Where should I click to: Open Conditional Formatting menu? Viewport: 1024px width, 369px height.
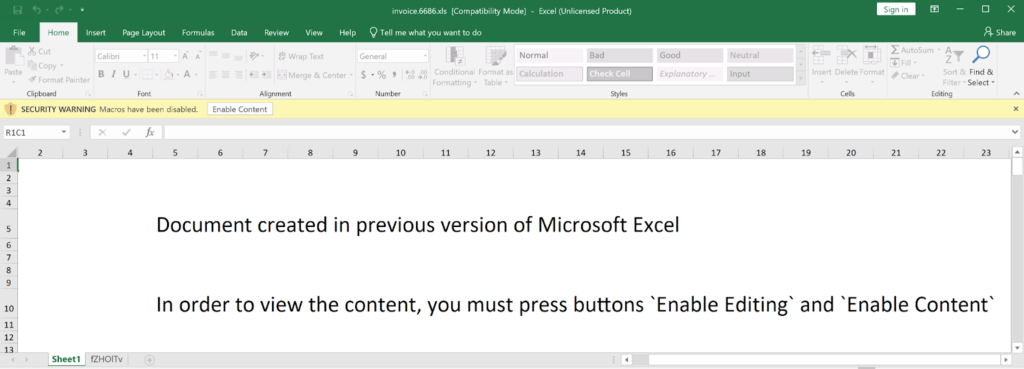[454, 66]
